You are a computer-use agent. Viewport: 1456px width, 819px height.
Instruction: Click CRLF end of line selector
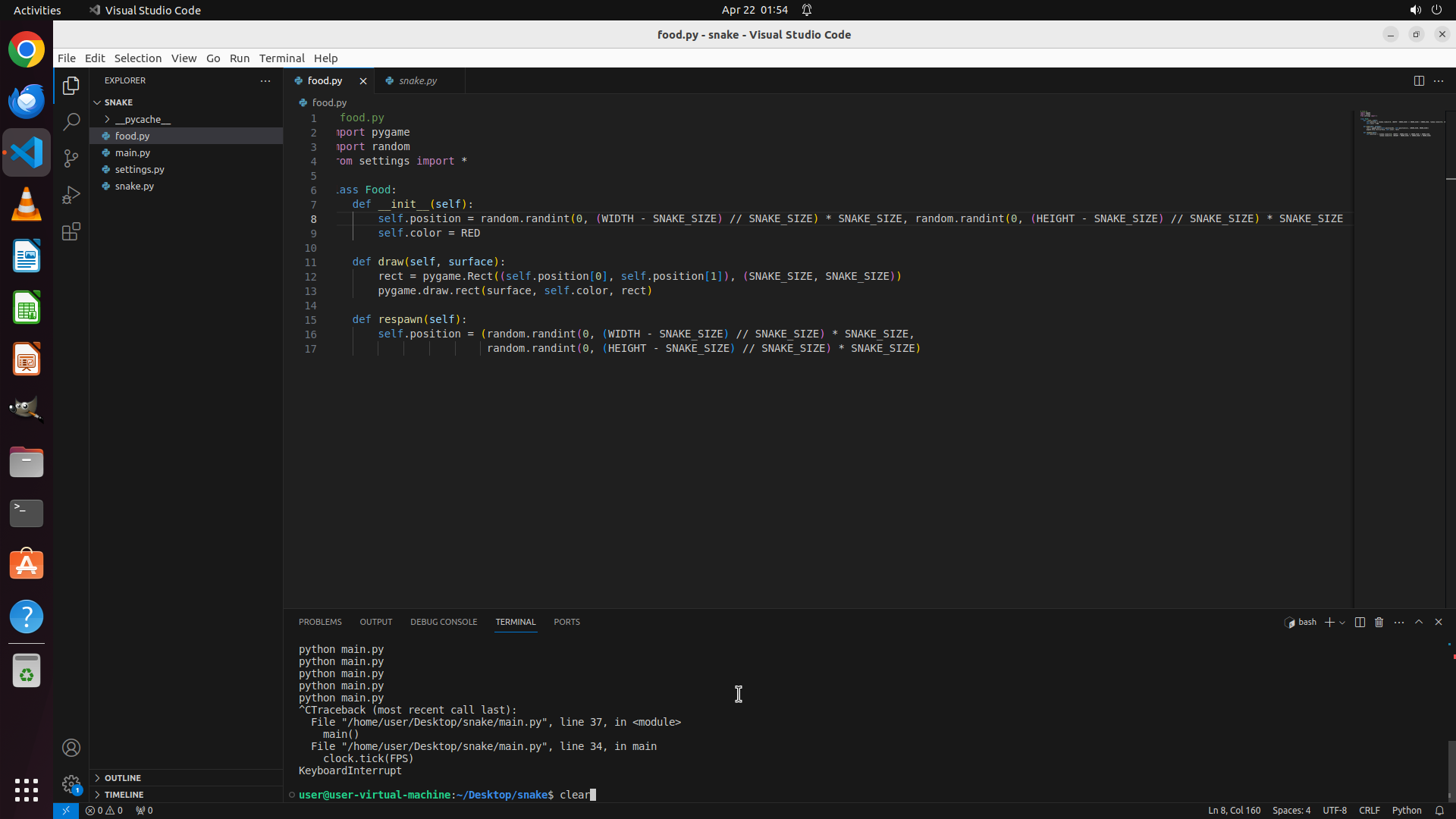pos(1369,810)
